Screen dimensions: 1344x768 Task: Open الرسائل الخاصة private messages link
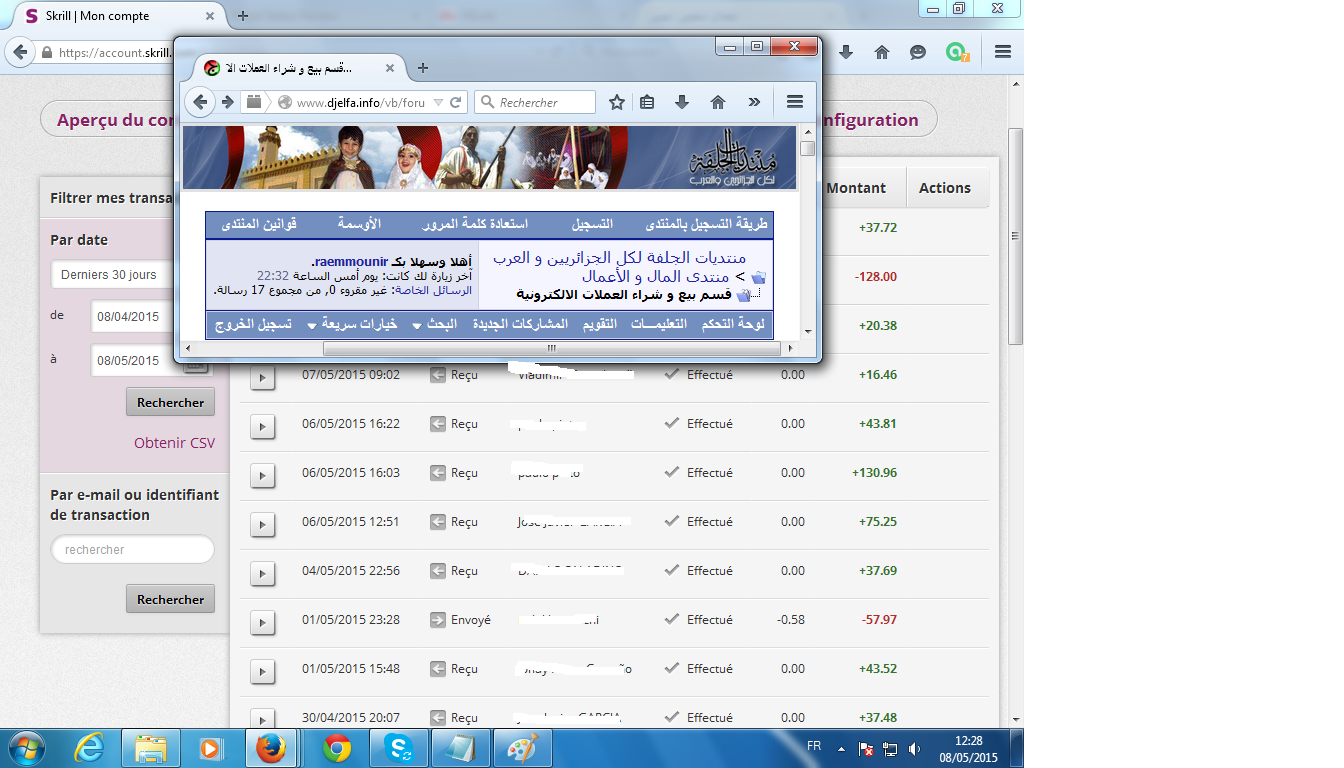click(x=434, y=290)
